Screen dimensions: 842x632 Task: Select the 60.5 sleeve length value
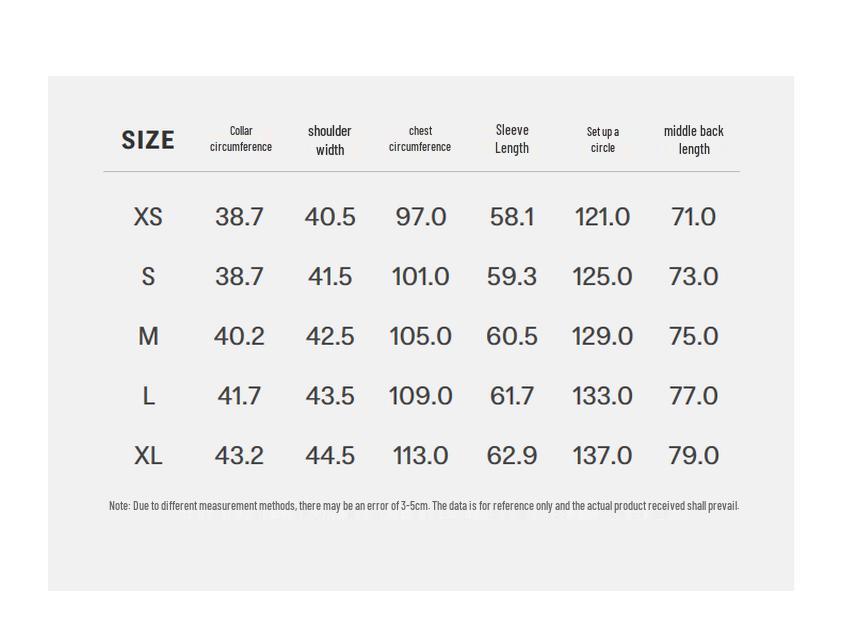click(512, 337)
